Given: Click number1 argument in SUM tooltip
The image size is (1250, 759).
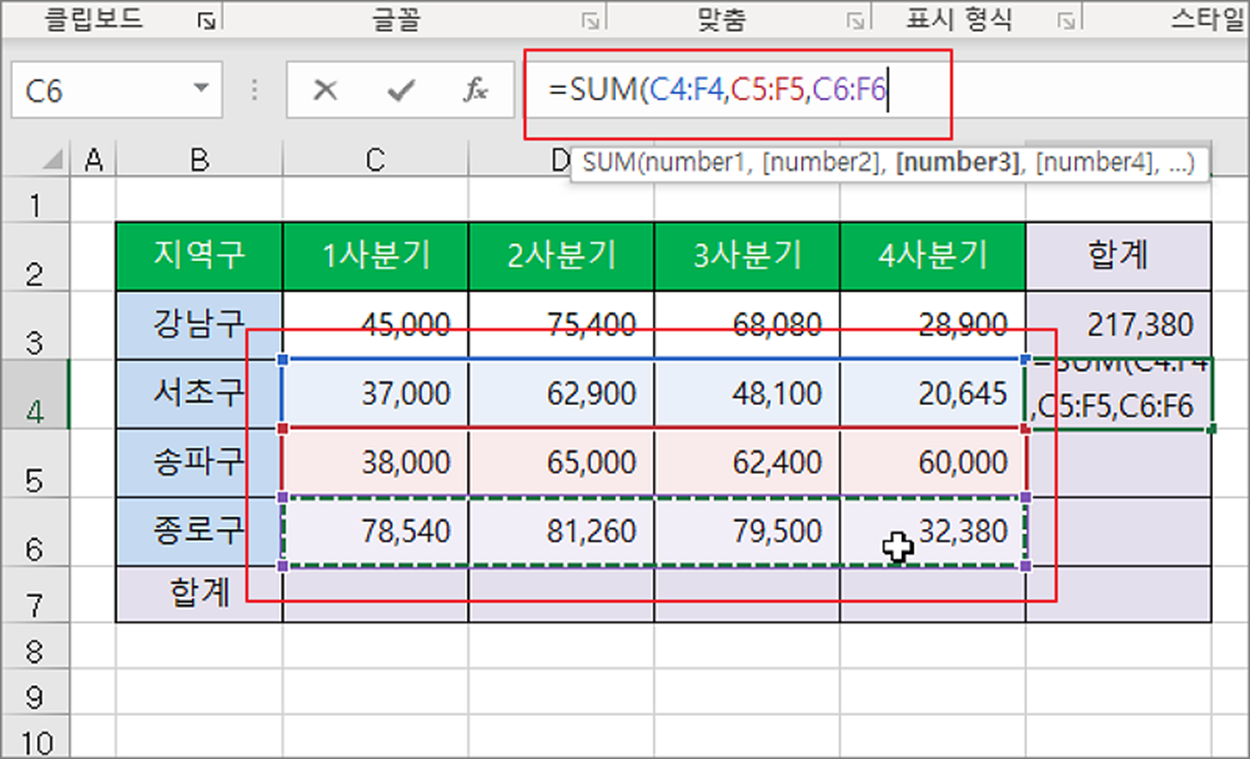Looking at the screenshot, I should (x=695, y=163).
